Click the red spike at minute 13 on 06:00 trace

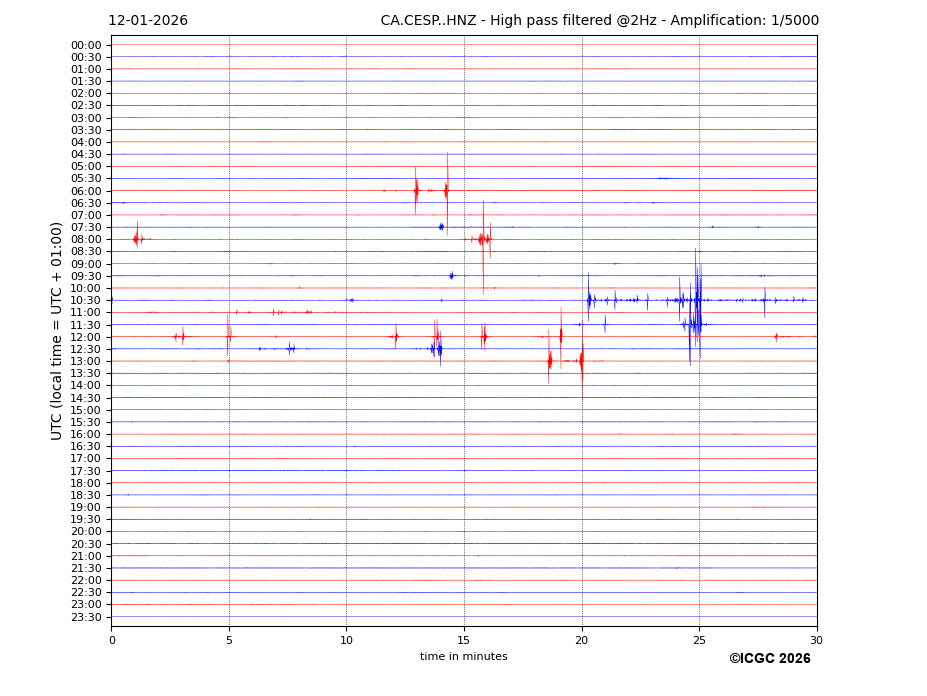[x=416, y=190]
